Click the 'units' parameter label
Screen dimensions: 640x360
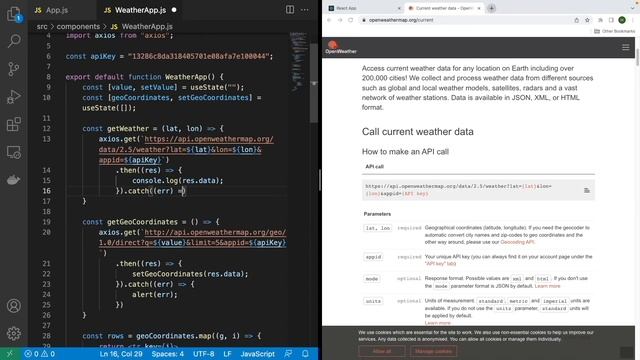pos(373,301)
